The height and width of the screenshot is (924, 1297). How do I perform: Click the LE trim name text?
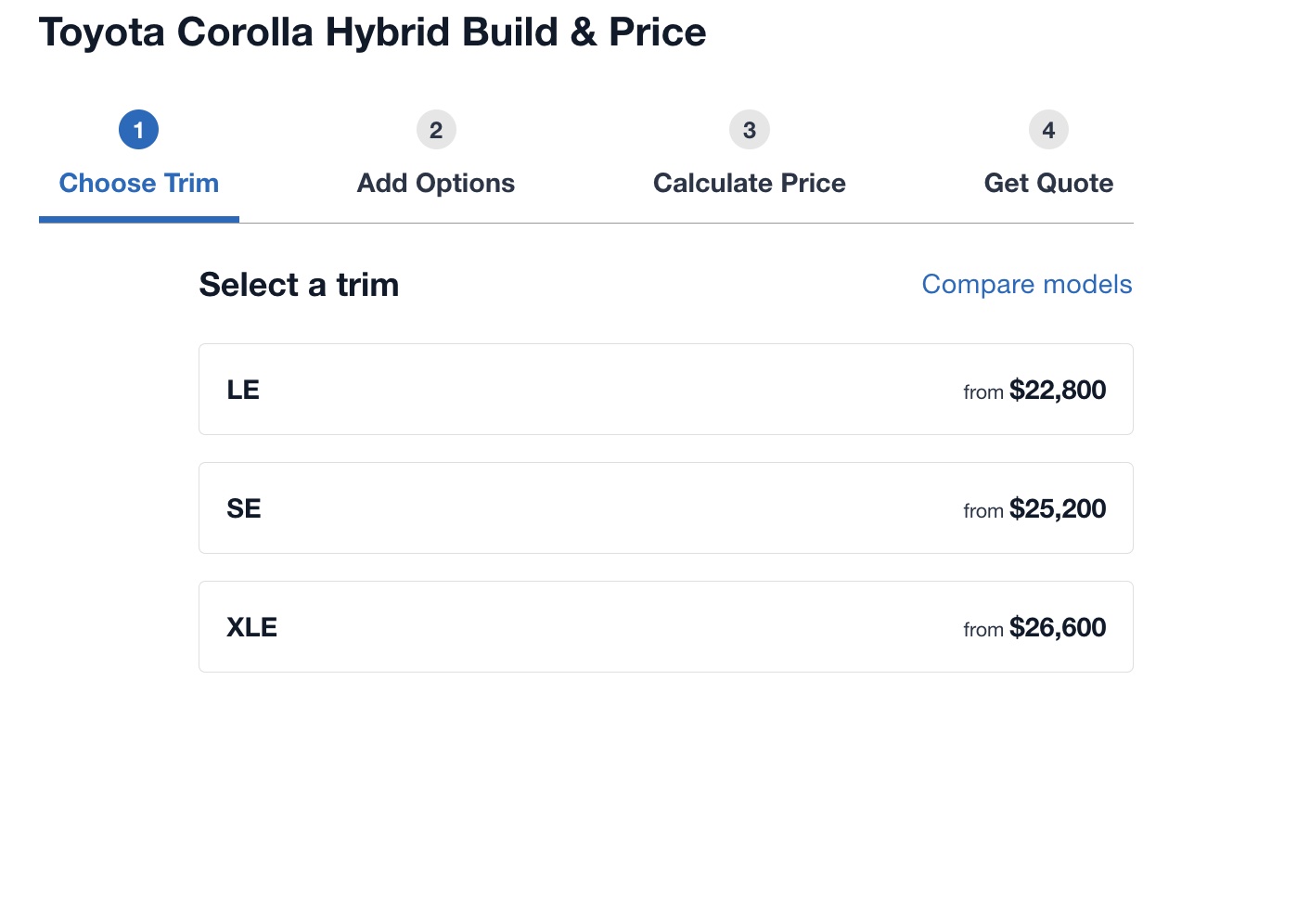point(243,390)
